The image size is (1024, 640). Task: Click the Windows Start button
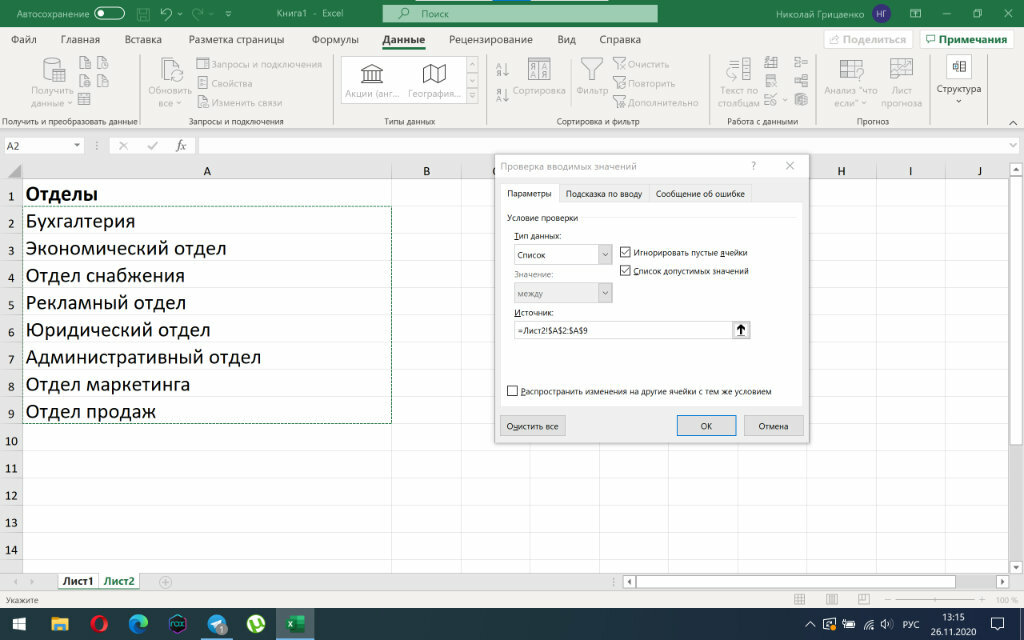tap(18, 624)
